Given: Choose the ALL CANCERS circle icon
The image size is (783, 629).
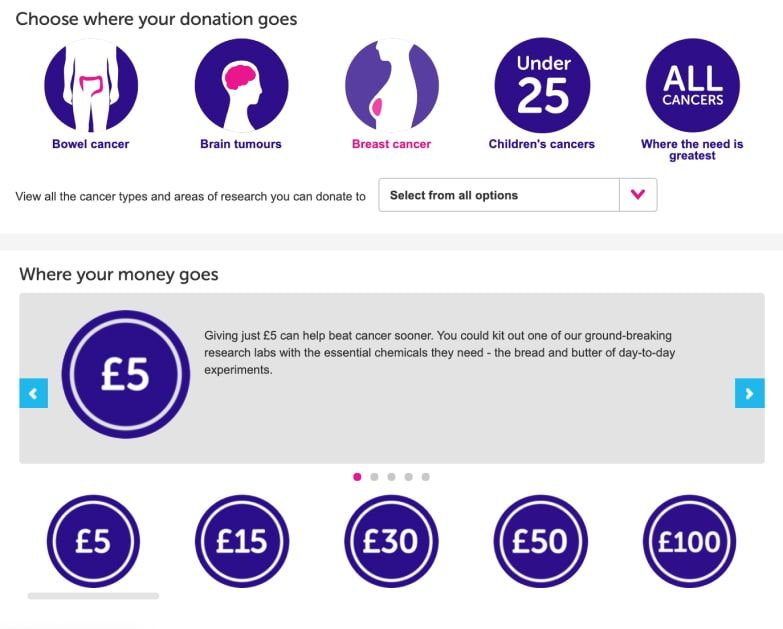Looking at the screenshot, I should coord(693,85).
